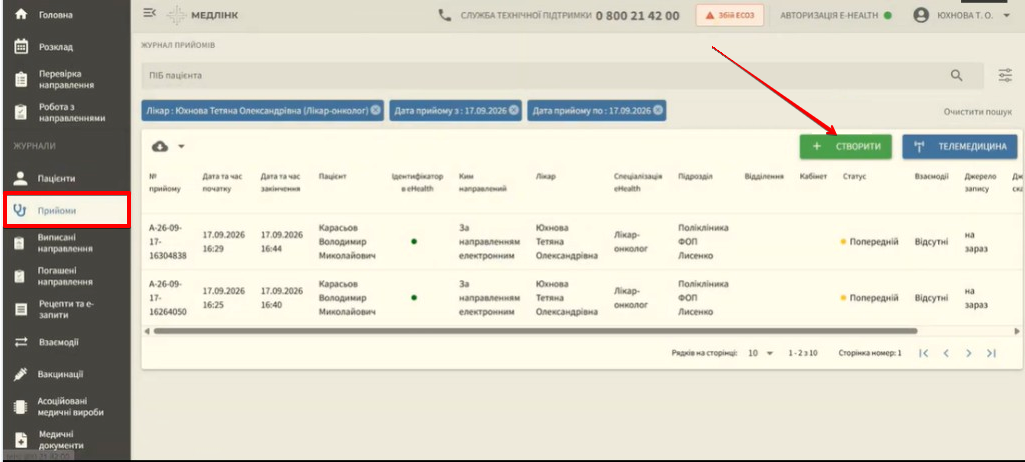Click the calendar icon beside Розклад

coord(21,47)
